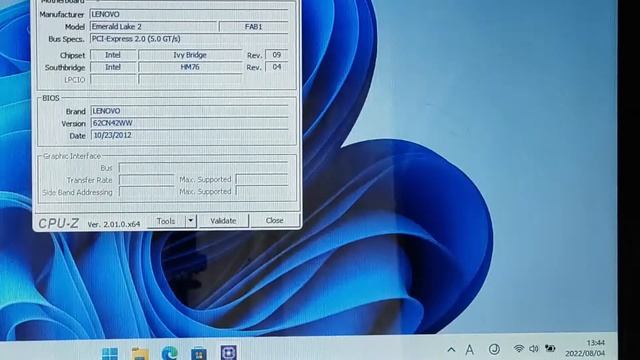The height and width of the screenshot is (360, 640).
Task: Click the Close button in CPU-Z
Action: (x=275, y=220)
